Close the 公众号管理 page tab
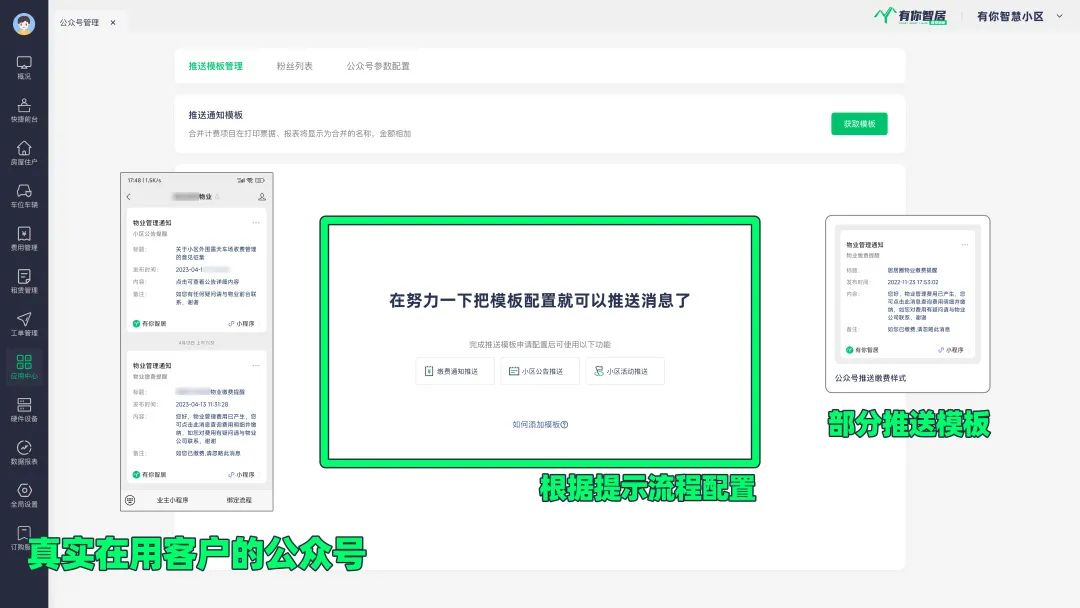The width and height of the screenshot is (1080, 608). [x=112, y=22]
